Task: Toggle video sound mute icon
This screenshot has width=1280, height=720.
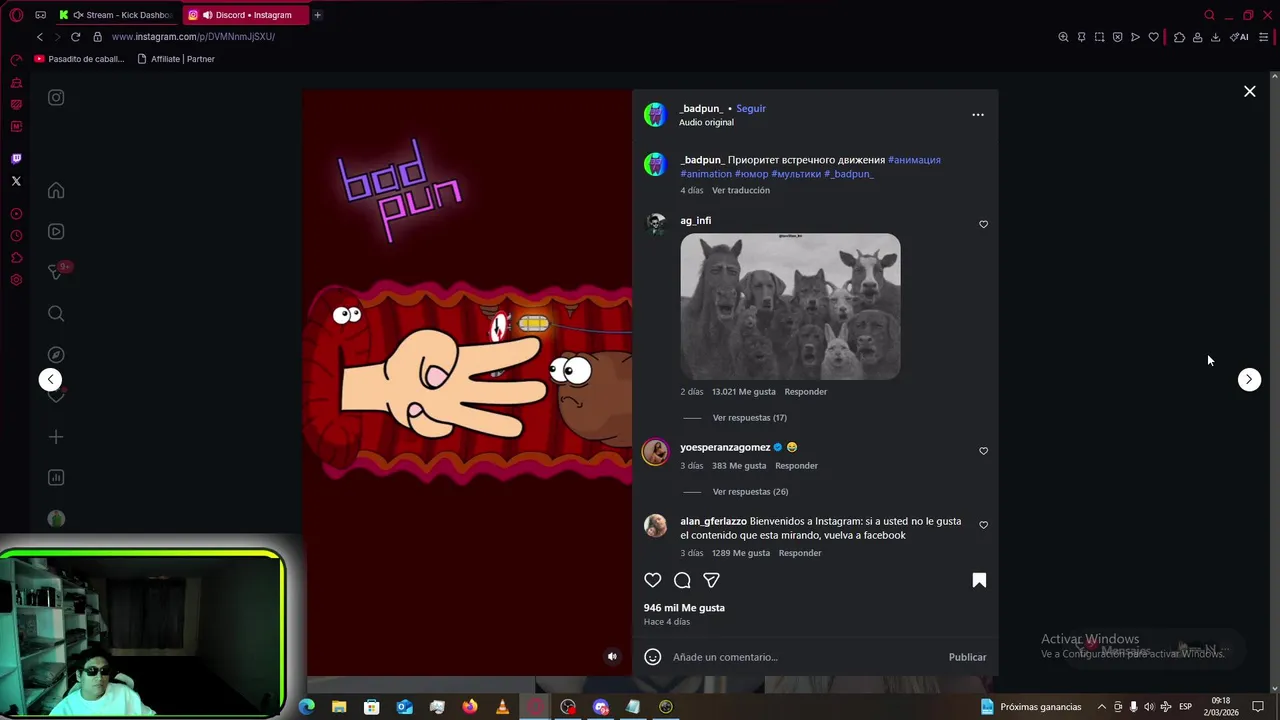Action: click(612, 656)
